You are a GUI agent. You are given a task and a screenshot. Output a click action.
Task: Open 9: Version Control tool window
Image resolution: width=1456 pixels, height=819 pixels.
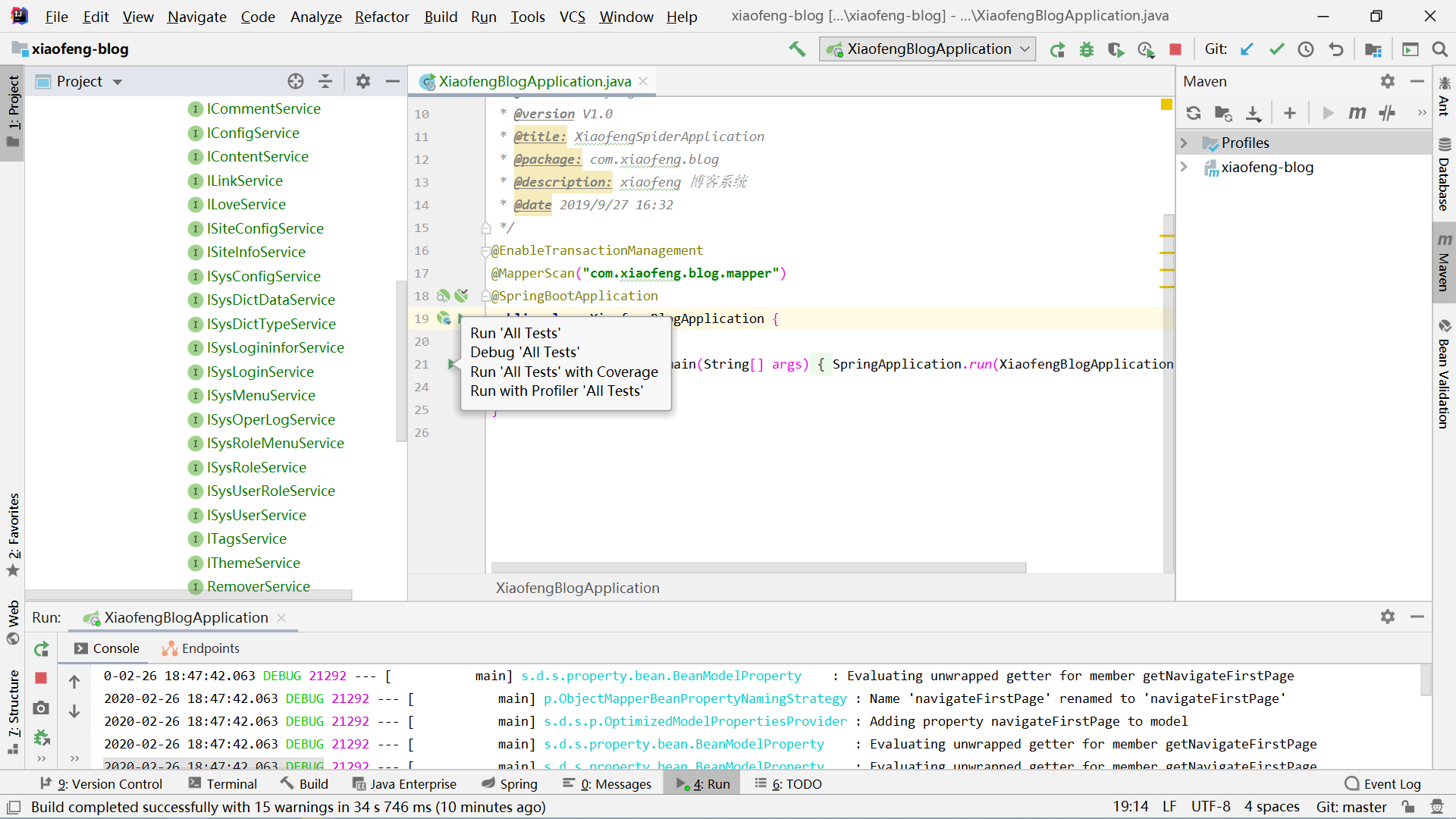102,783
